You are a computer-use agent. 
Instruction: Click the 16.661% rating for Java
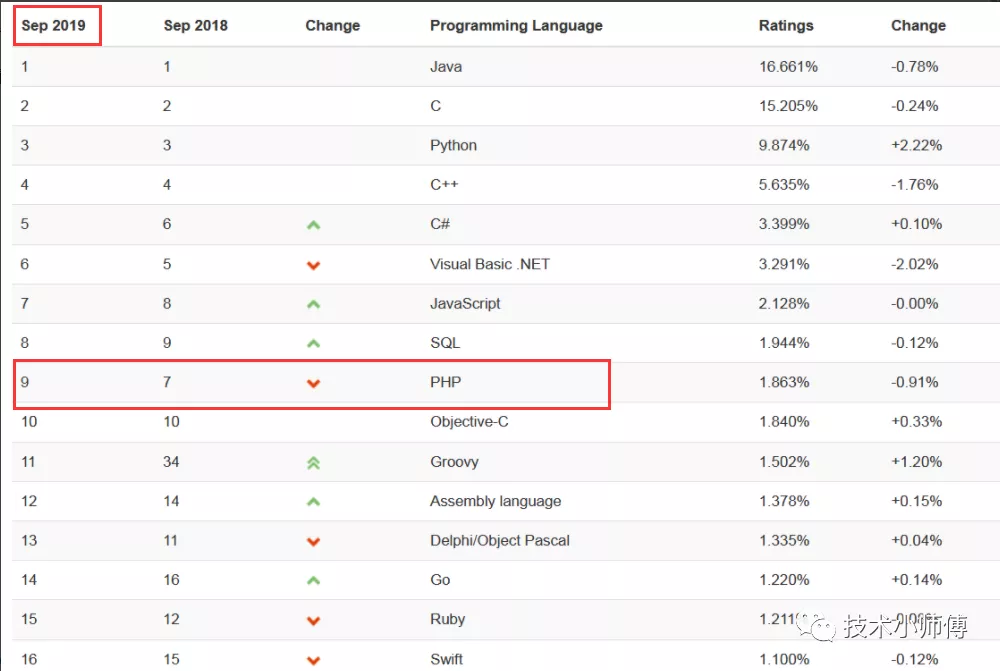788,67
